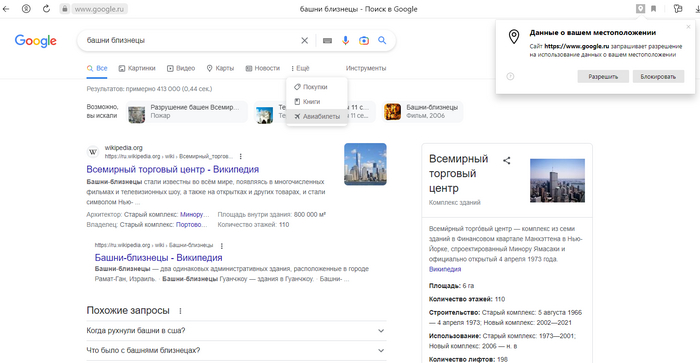Open the Википедия link in knowledge panel
The width and height of the screenshot is (700, 363).
(x=445, y=269)
